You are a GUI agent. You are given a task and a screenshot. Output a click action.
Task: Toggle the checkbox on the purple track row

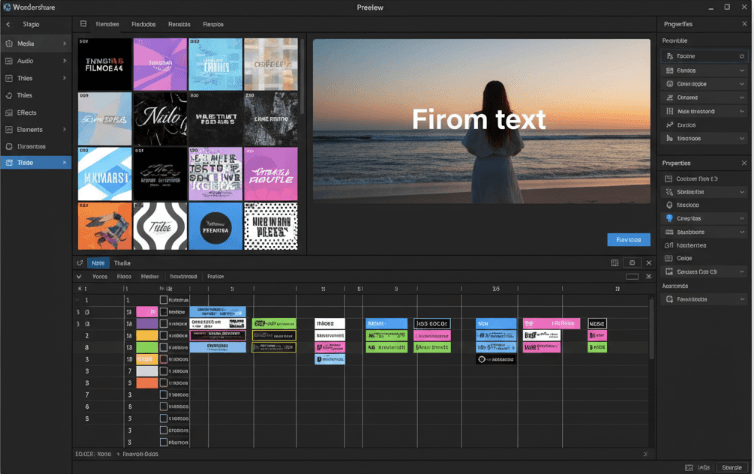(x=164, y=324)
